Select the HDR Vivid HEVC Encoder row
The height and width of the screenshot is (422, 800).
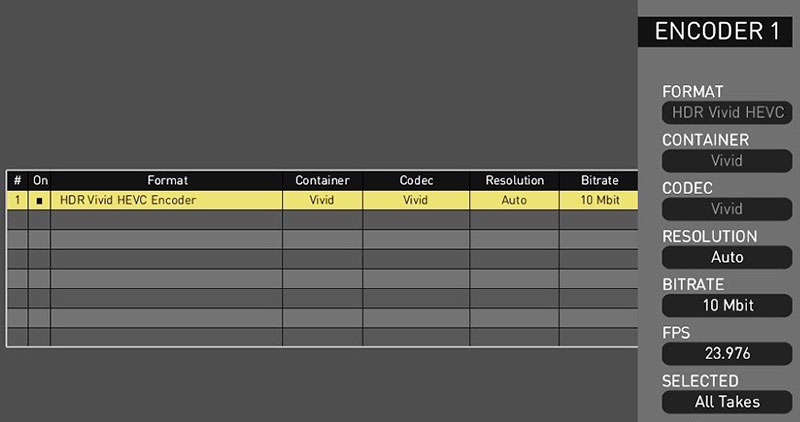pos(166,200)
